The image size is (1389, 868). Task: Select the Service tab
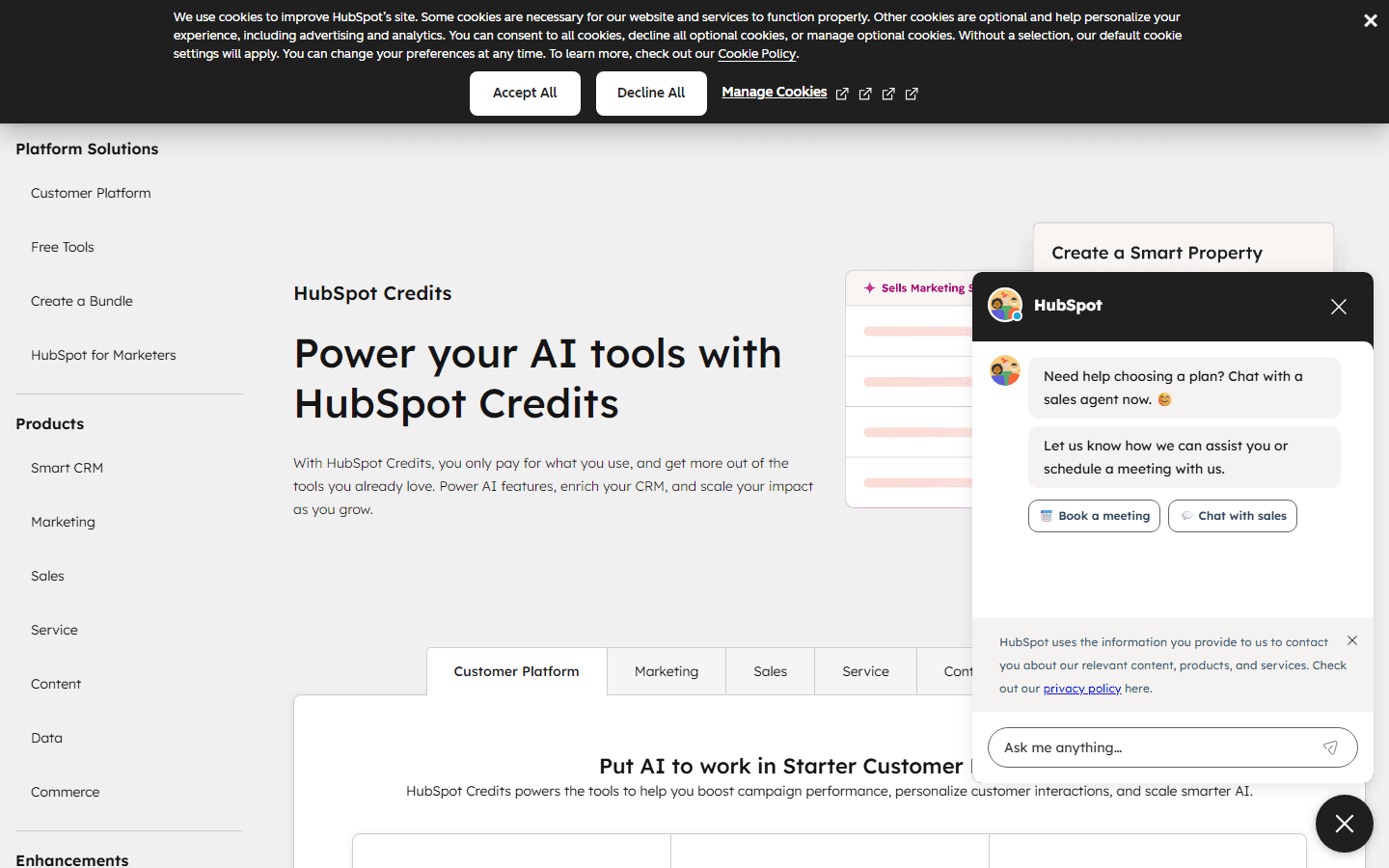(x=864, y=671)
